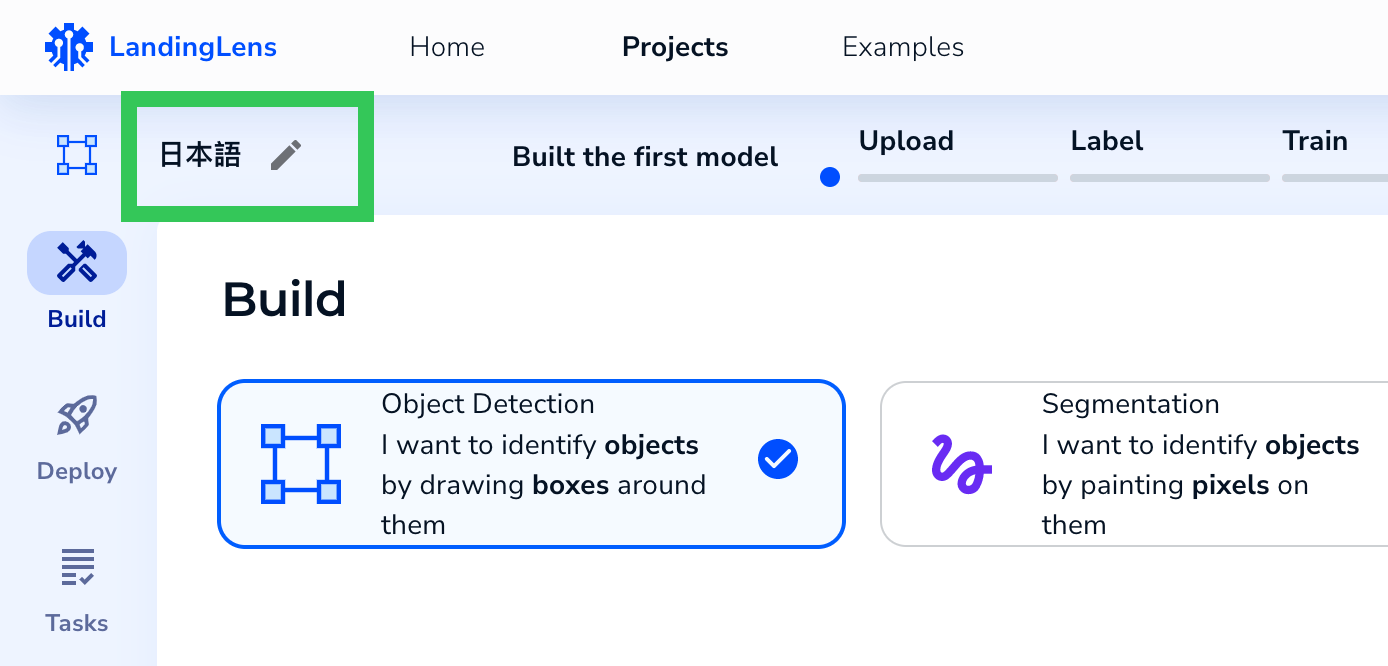Click the bounding box icon on Object Detection card
The width and height of the screenshot is (1388, 666).
pos(298,464)
